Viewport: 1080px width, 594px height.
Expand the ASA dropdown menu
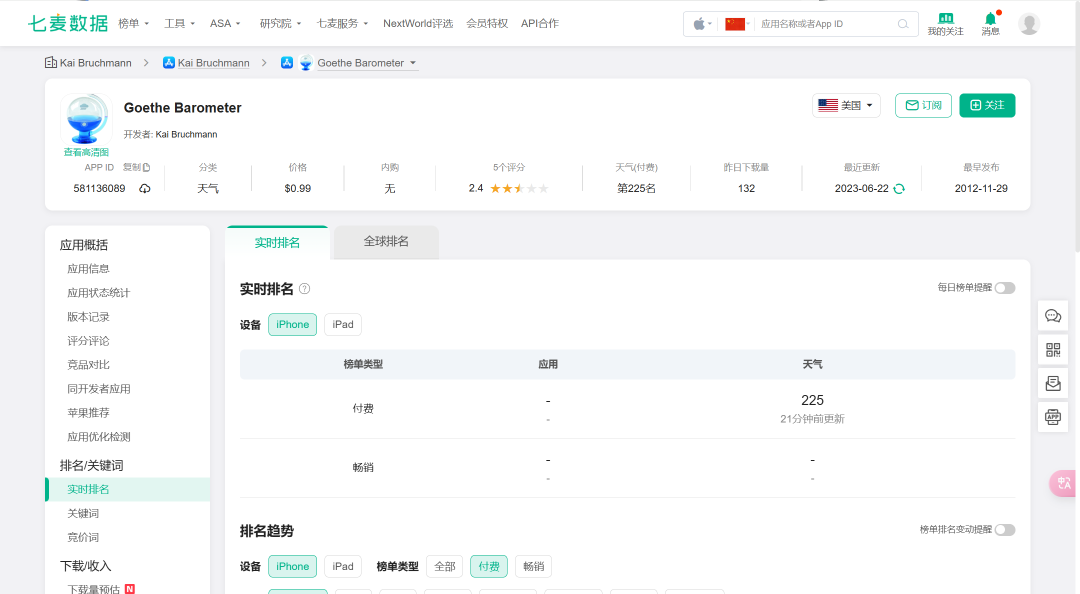tap(225, 23)
